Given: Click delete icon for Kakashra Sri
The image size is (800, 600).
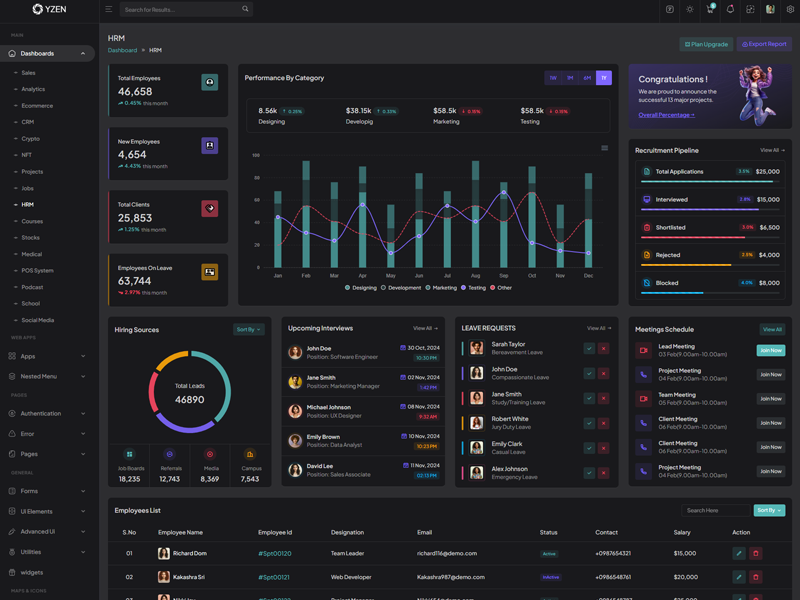Looking at the screenshot, I should pyautogui.click(x=756, y=577).
